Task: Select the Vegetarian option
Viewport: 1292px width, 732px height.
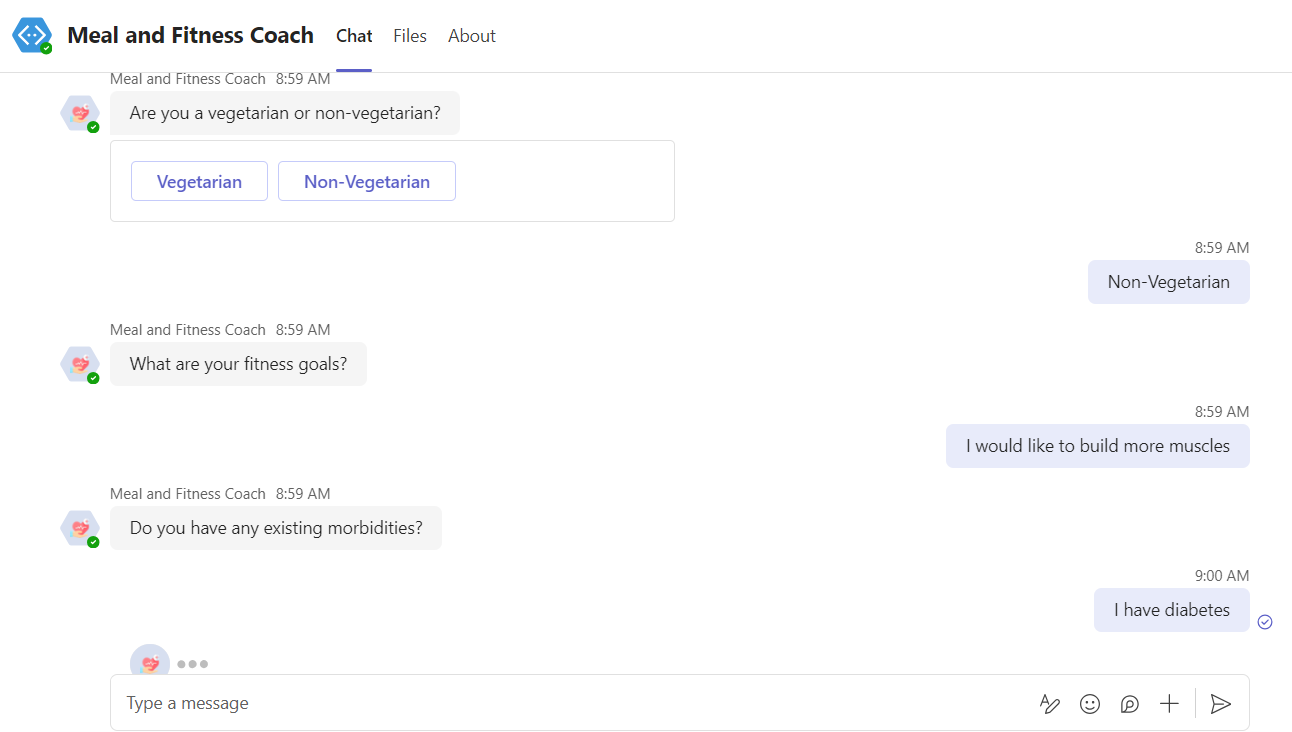Action: [199, 181]
